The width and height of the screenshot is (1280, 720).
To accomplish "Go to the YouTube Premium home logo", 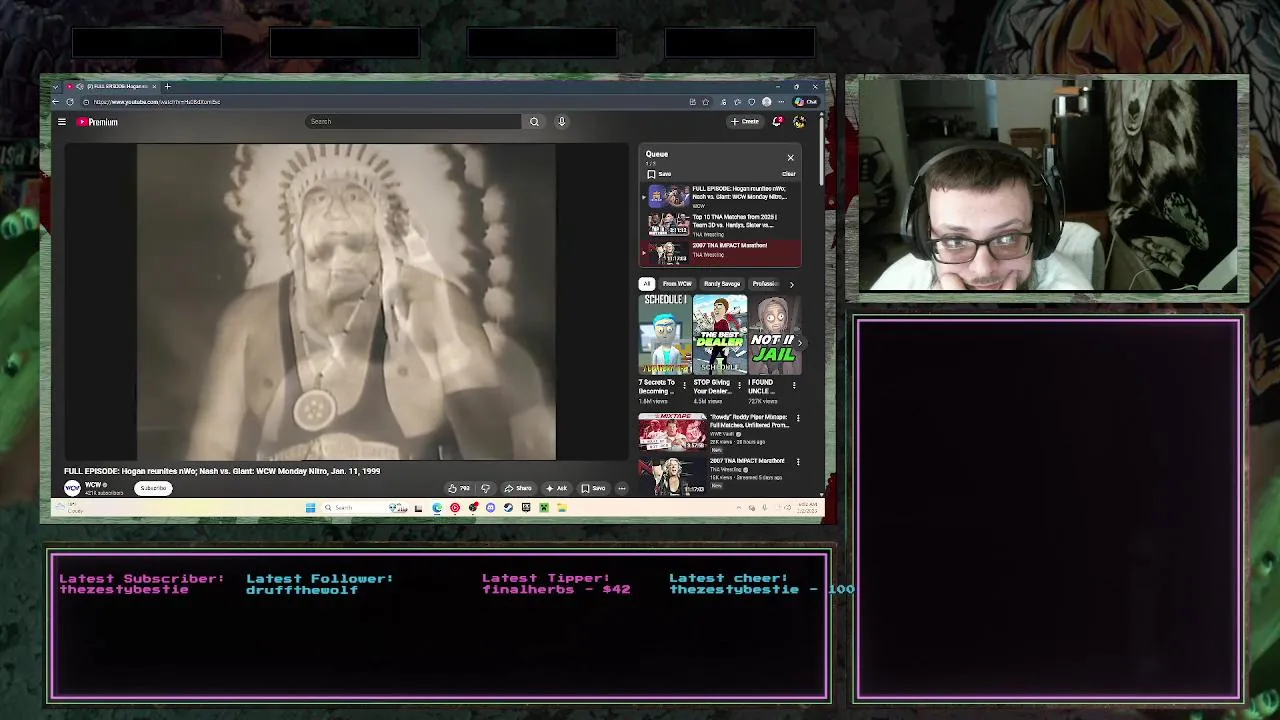I will point(97,122).
